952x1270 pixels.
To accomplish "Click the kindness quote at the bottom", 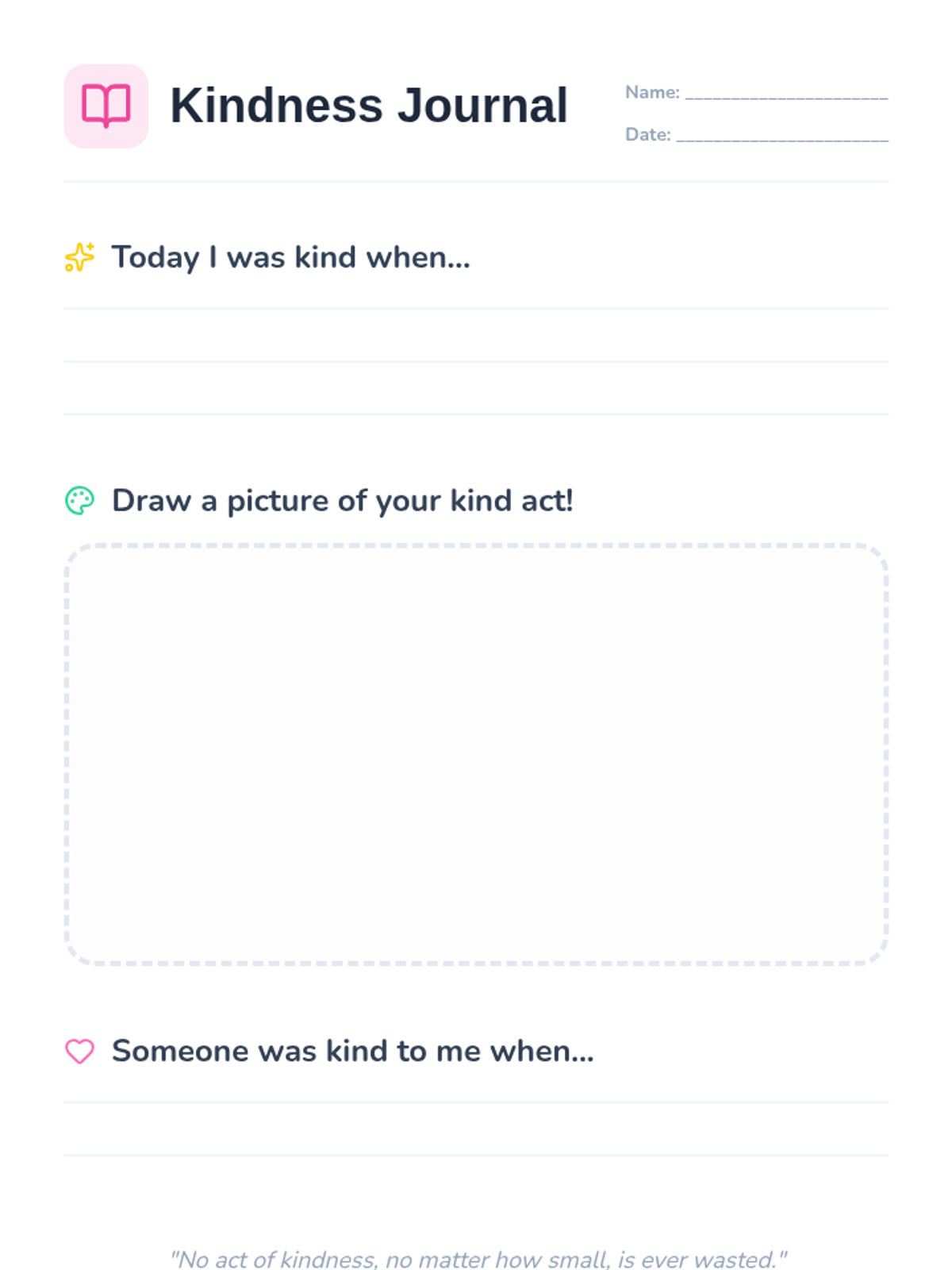I will click(478, 1259).
